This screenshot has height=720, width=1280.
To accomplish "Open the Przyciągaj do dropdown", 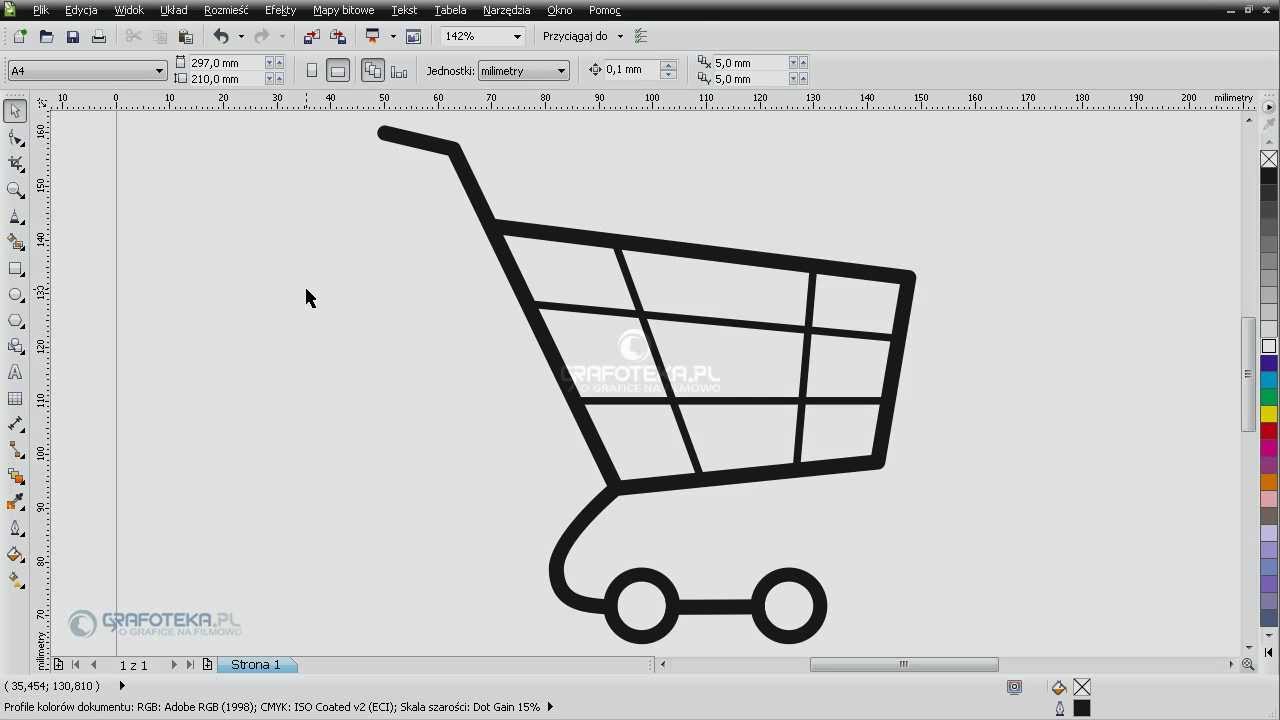I will coord(620,37).
